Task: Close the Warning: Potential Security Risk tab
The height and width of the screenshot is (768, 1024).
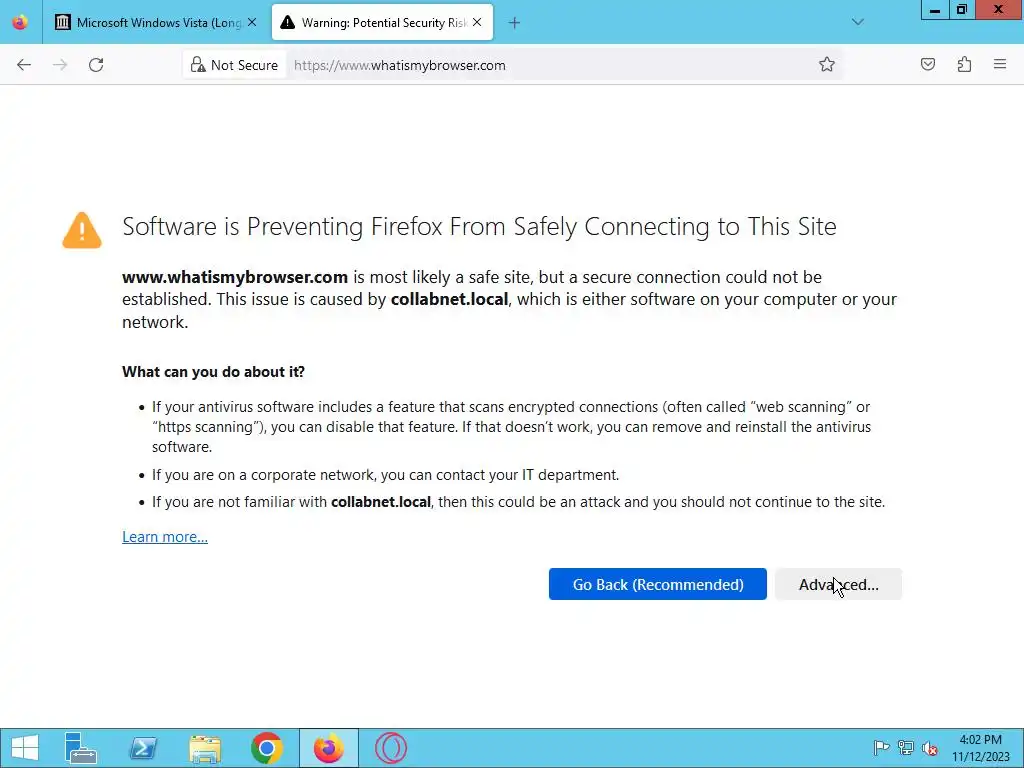Action: [477, 23]
